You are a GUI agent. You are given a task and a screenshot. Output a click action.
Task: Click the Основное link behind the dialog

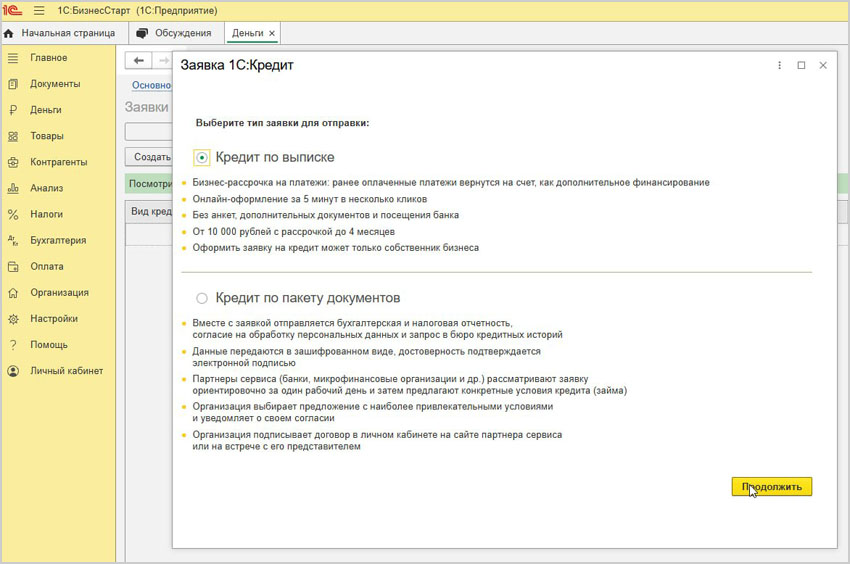pyautogui.click(x=152, y=85)
